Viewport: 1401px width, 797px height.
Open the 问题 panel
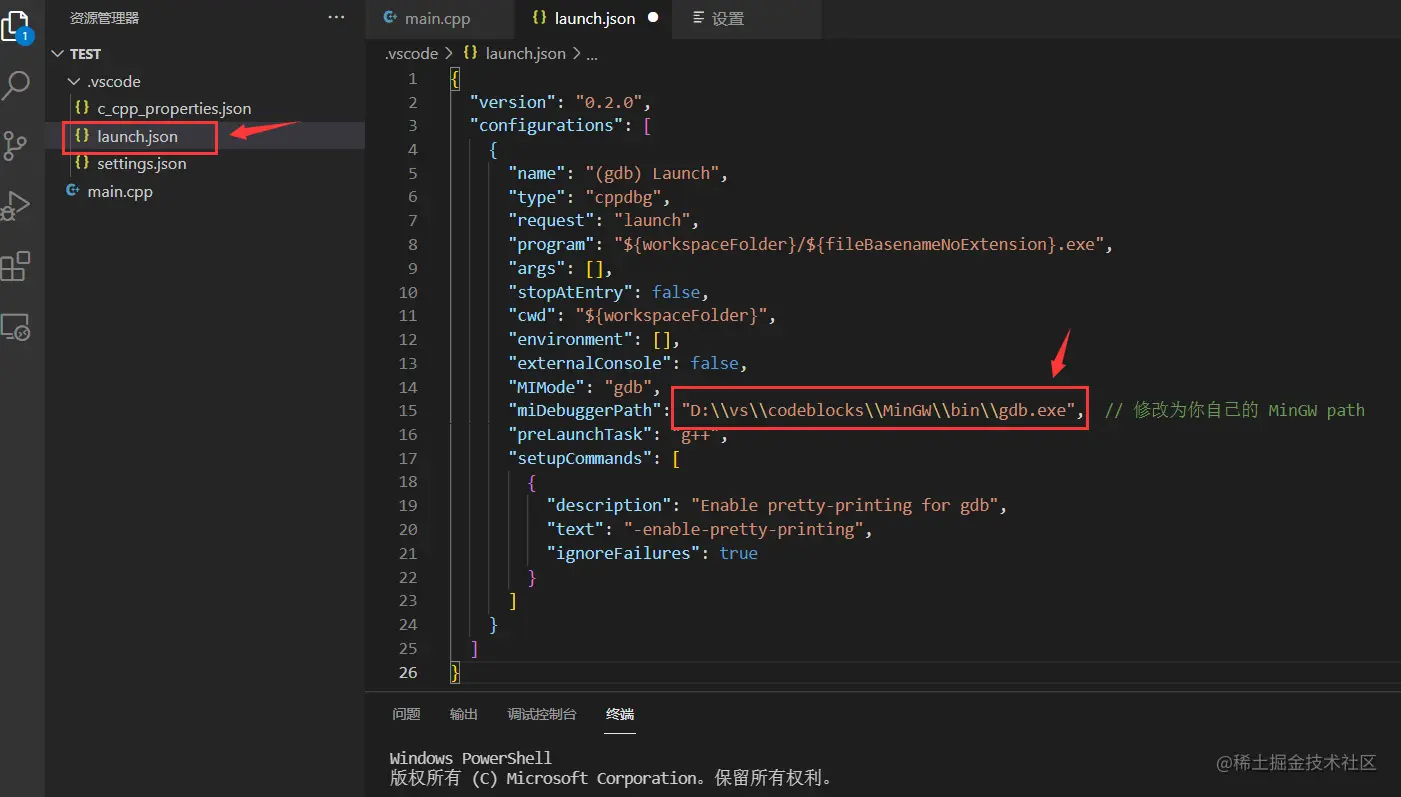406,714
